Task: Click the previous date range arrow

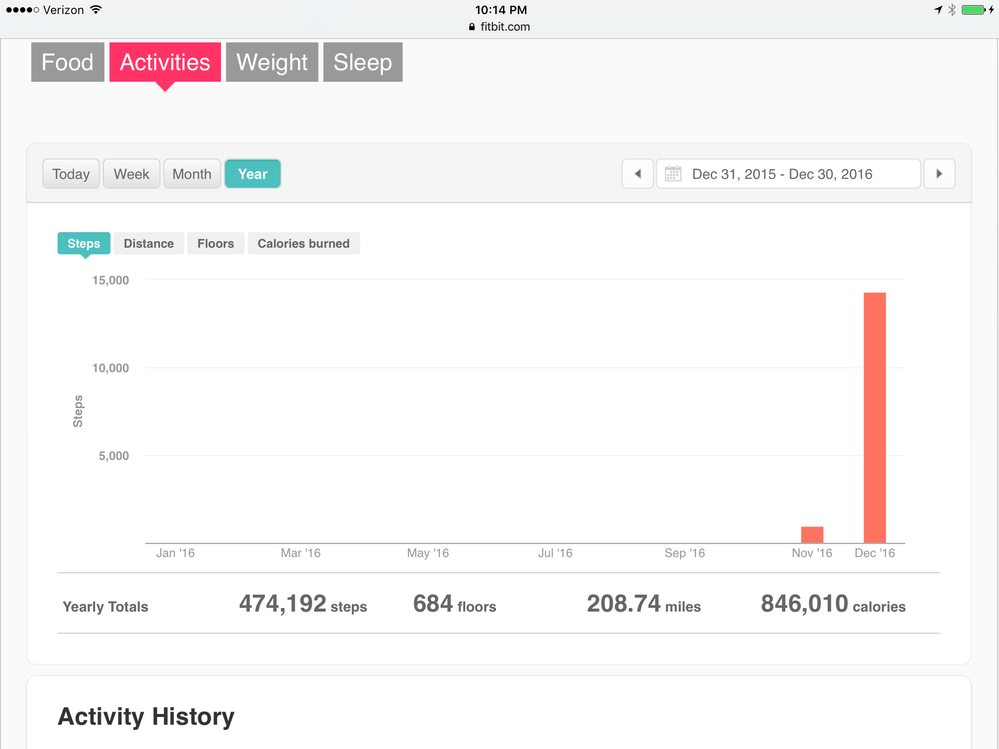Action: click(637, 174)
